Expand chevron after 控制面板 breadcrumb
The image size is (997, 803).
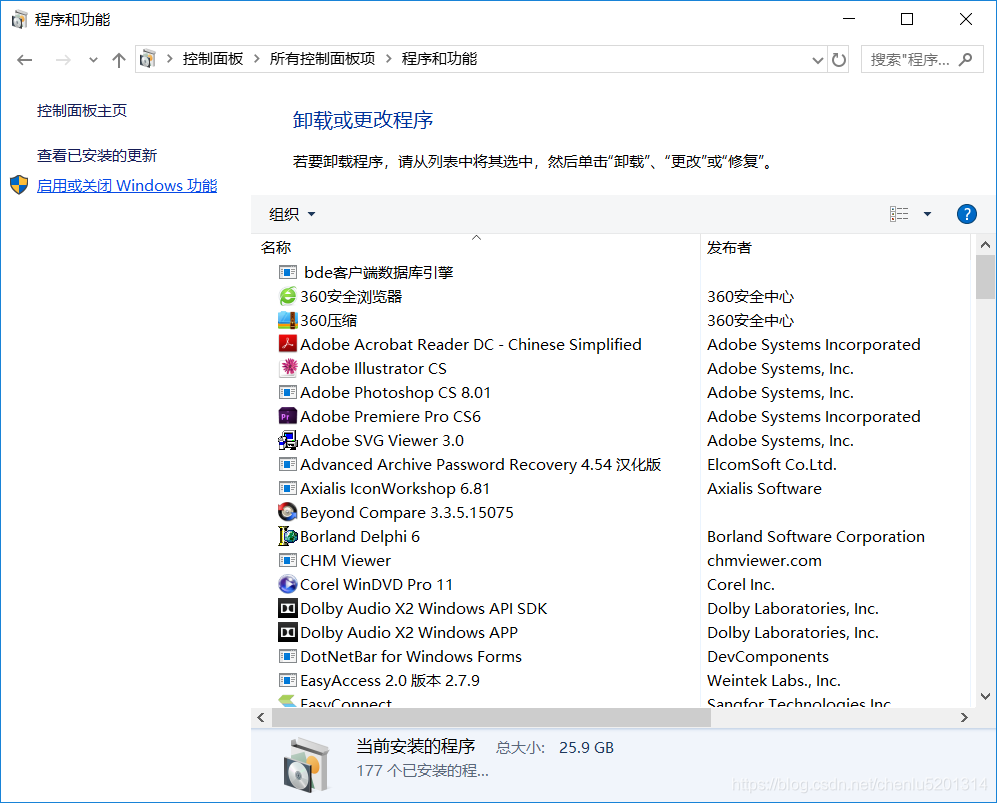pyautogui.click(x=256, y=58)
